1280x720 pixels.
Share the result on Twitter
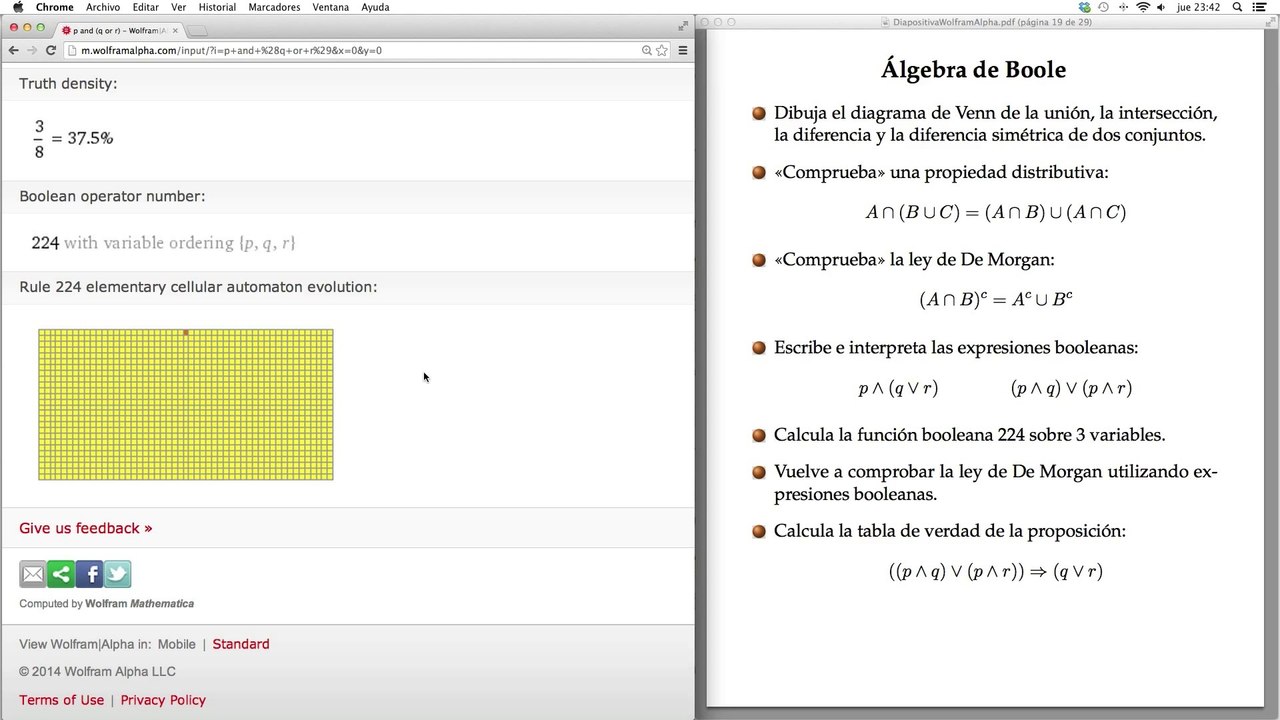pos(117,574)
